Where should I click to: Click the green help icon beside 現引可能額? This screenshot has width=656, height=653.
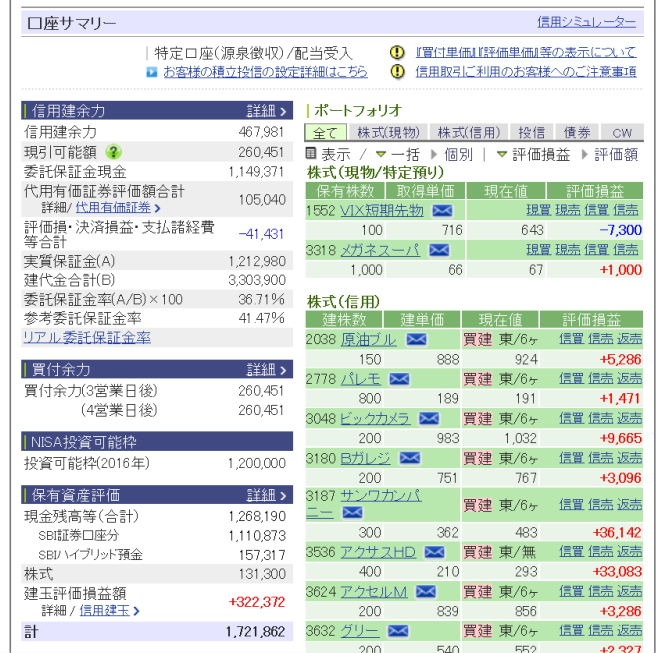pyautogui.click(x=114, y=152)
